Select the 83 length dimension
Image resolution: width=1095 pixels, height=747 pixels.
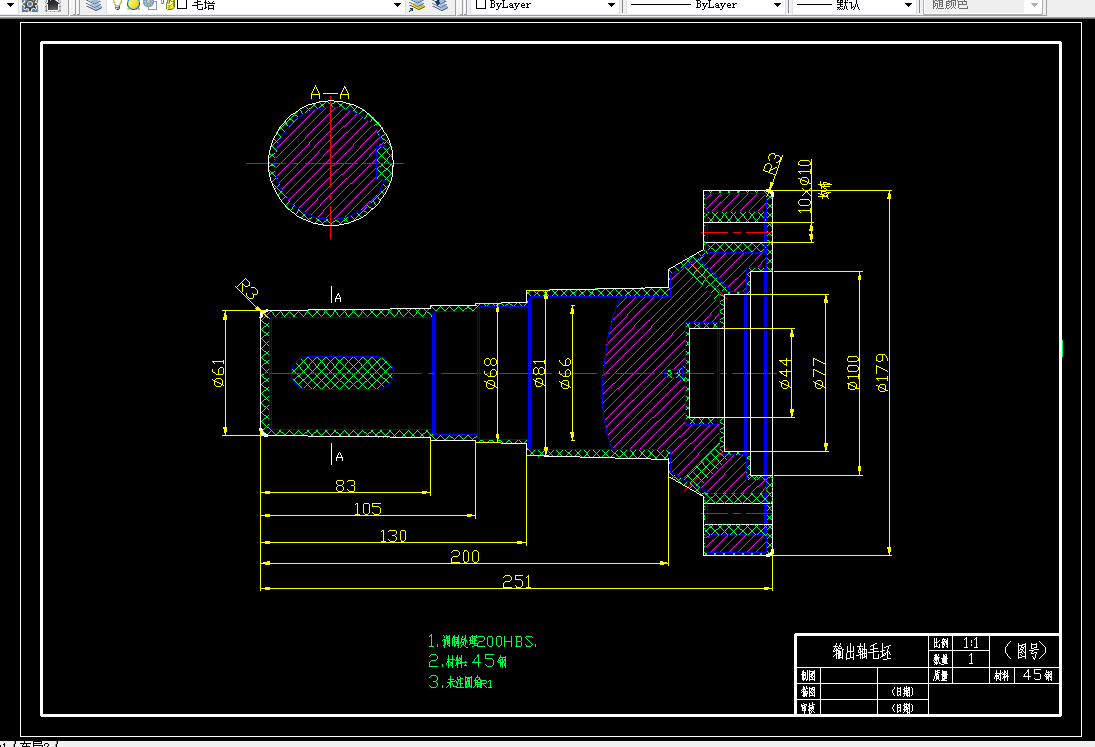[x=346, y=485]
